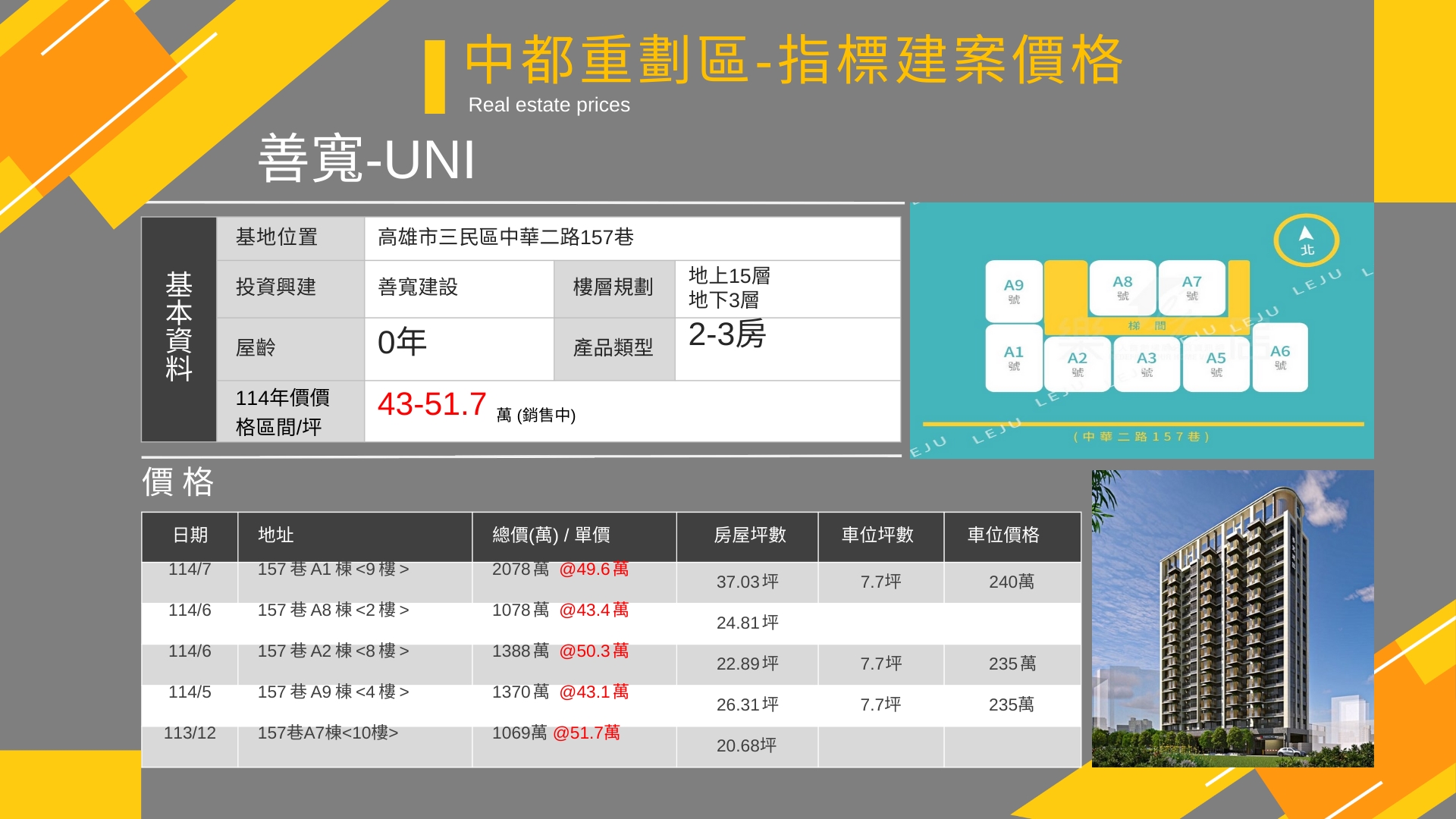The width and height of the screenshot is (1456, 819).
Task: Click the north compass icon on map
Action: 1306,240
